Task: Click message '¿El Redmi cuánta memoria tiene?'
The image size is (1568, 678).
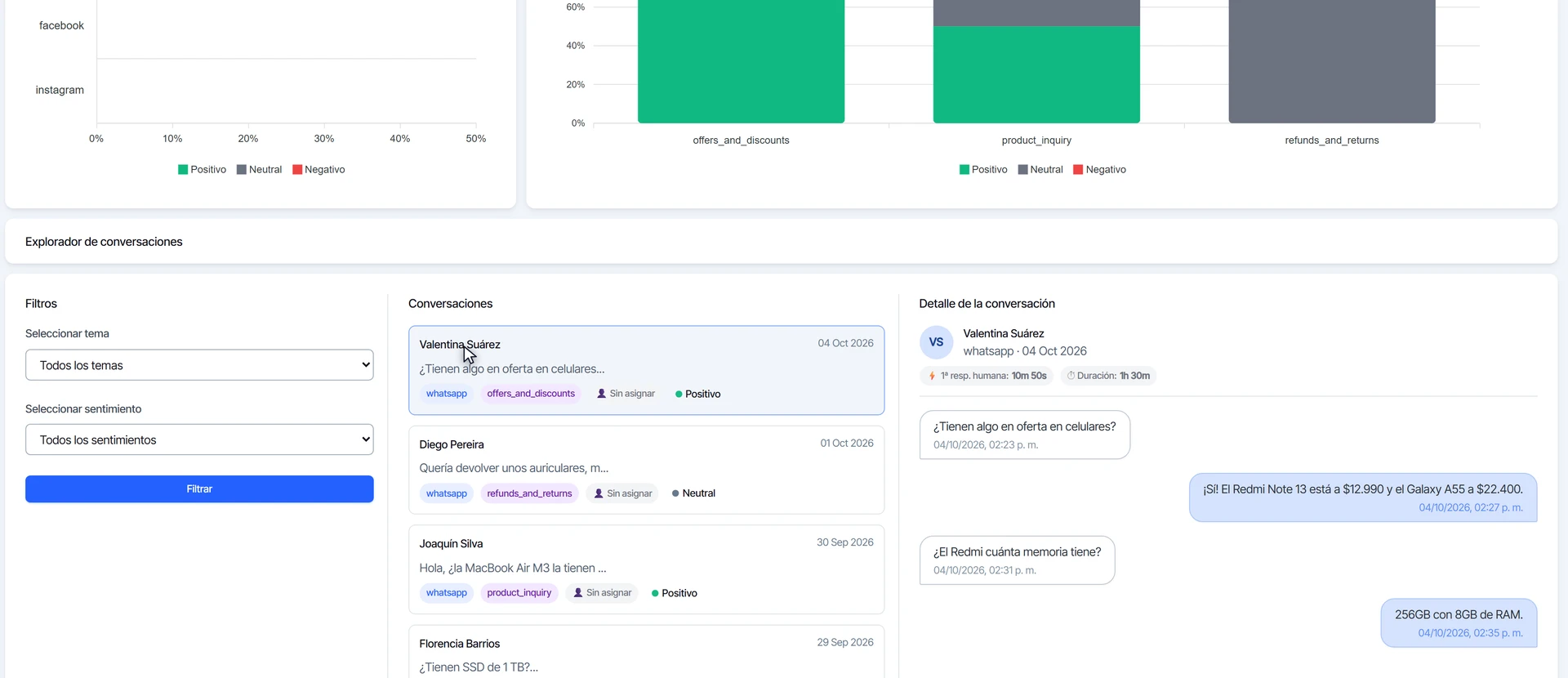Action: click(x=1018, y=560)
